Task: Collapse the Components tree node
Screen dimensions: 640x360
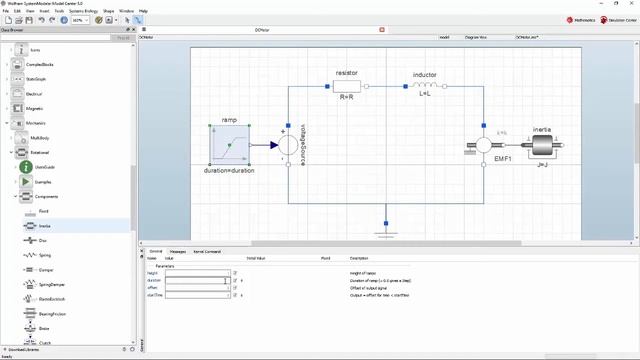Action: click(16, 196)
